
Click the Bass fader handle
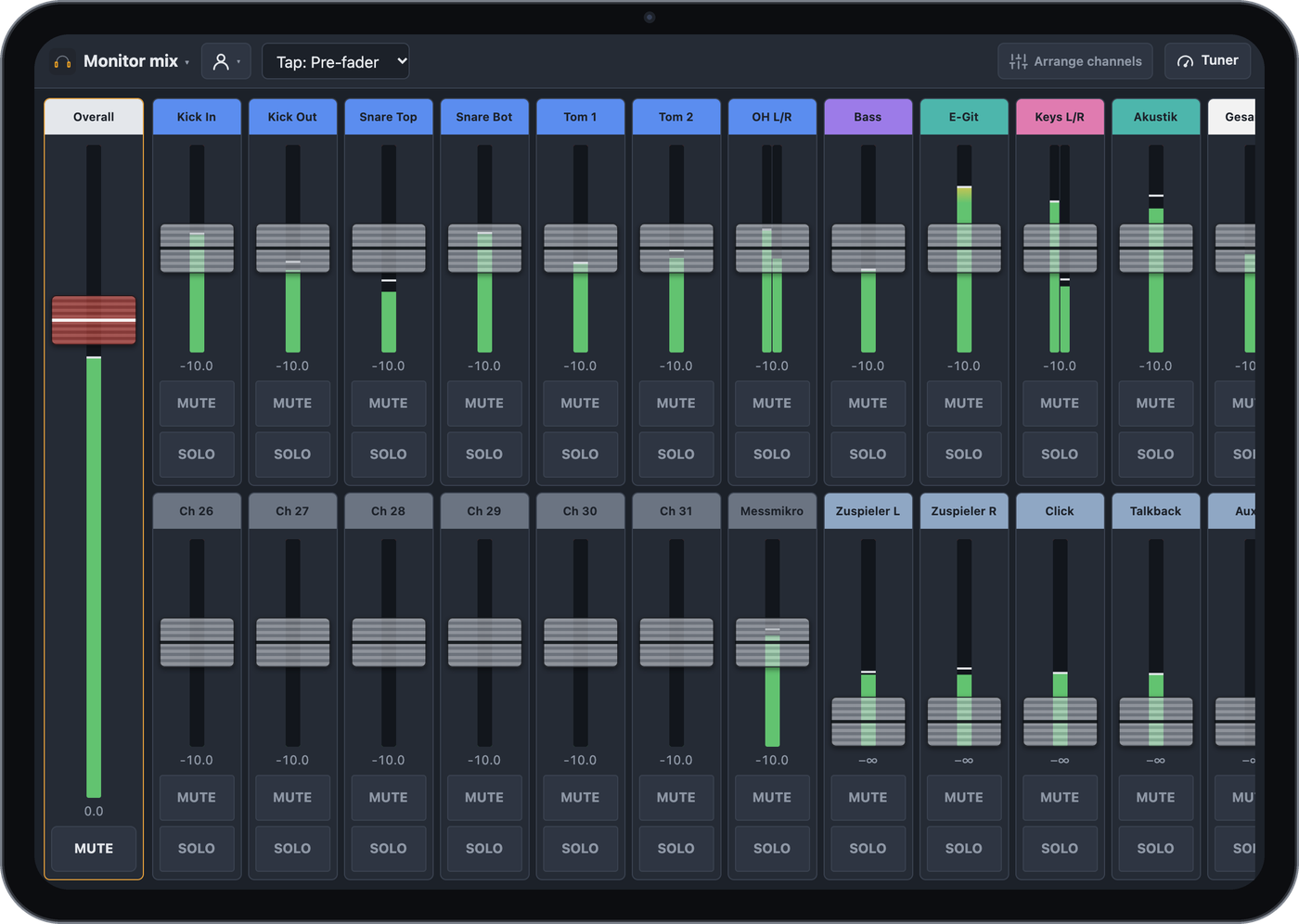[x=868, y=249]
